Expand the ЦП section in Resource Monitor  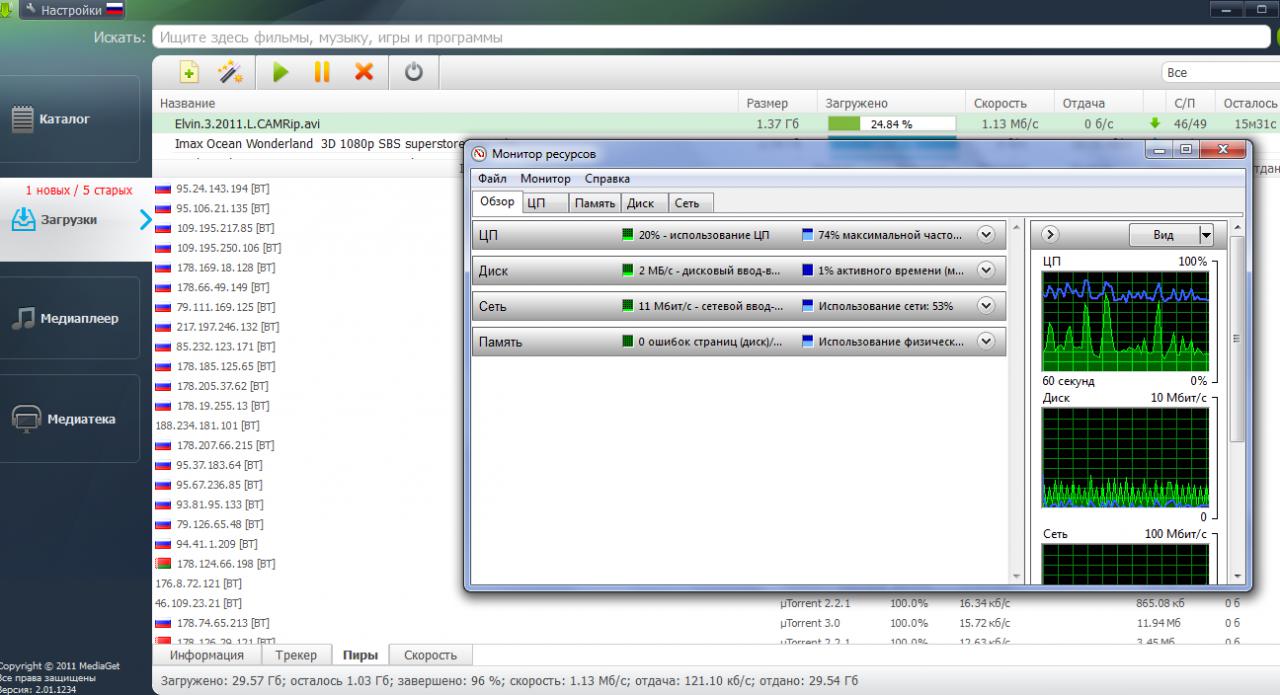pos(986,235)
